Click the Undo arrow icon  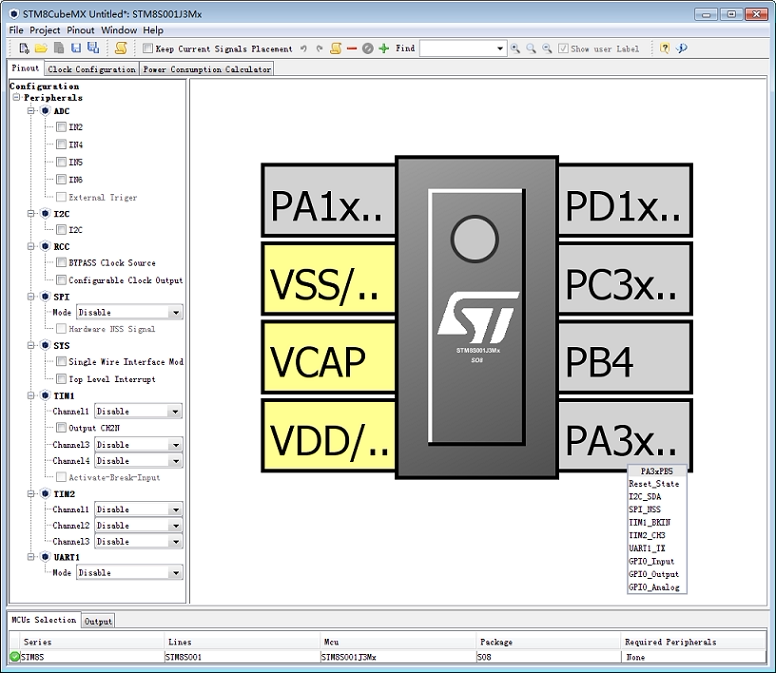(304, 48)
